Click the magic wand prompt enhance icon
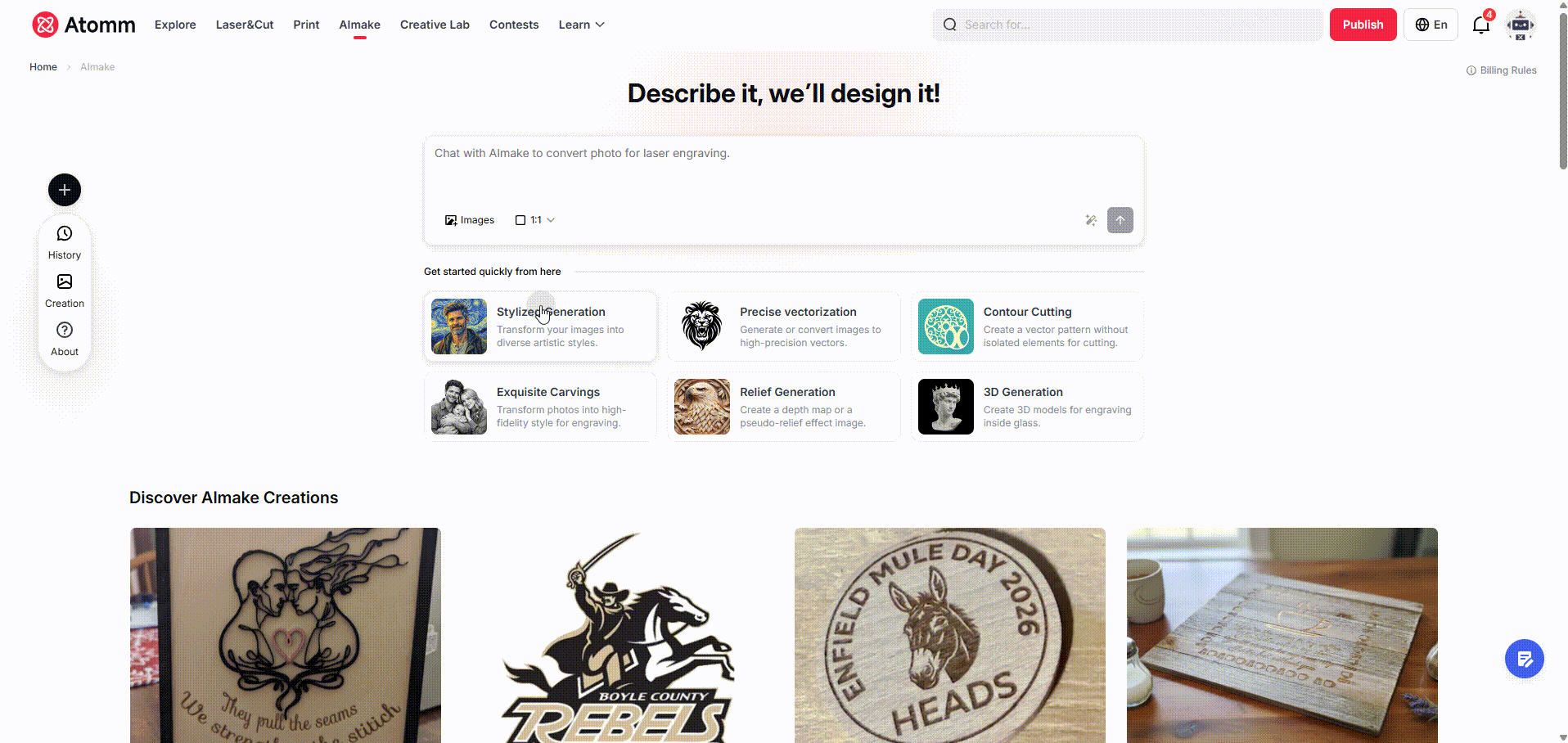 pyautogui.click(x=1091, y=220)
